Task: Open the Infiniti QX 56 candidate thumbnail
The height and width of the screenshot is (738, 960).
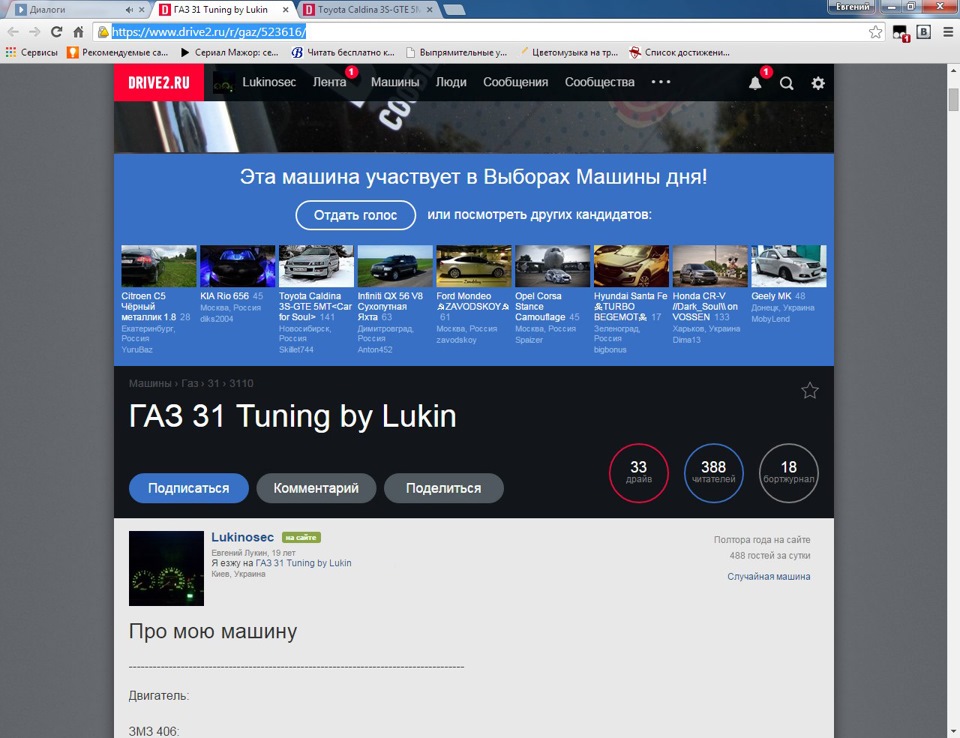Action: pyautogui.click(x=395, y=266)
